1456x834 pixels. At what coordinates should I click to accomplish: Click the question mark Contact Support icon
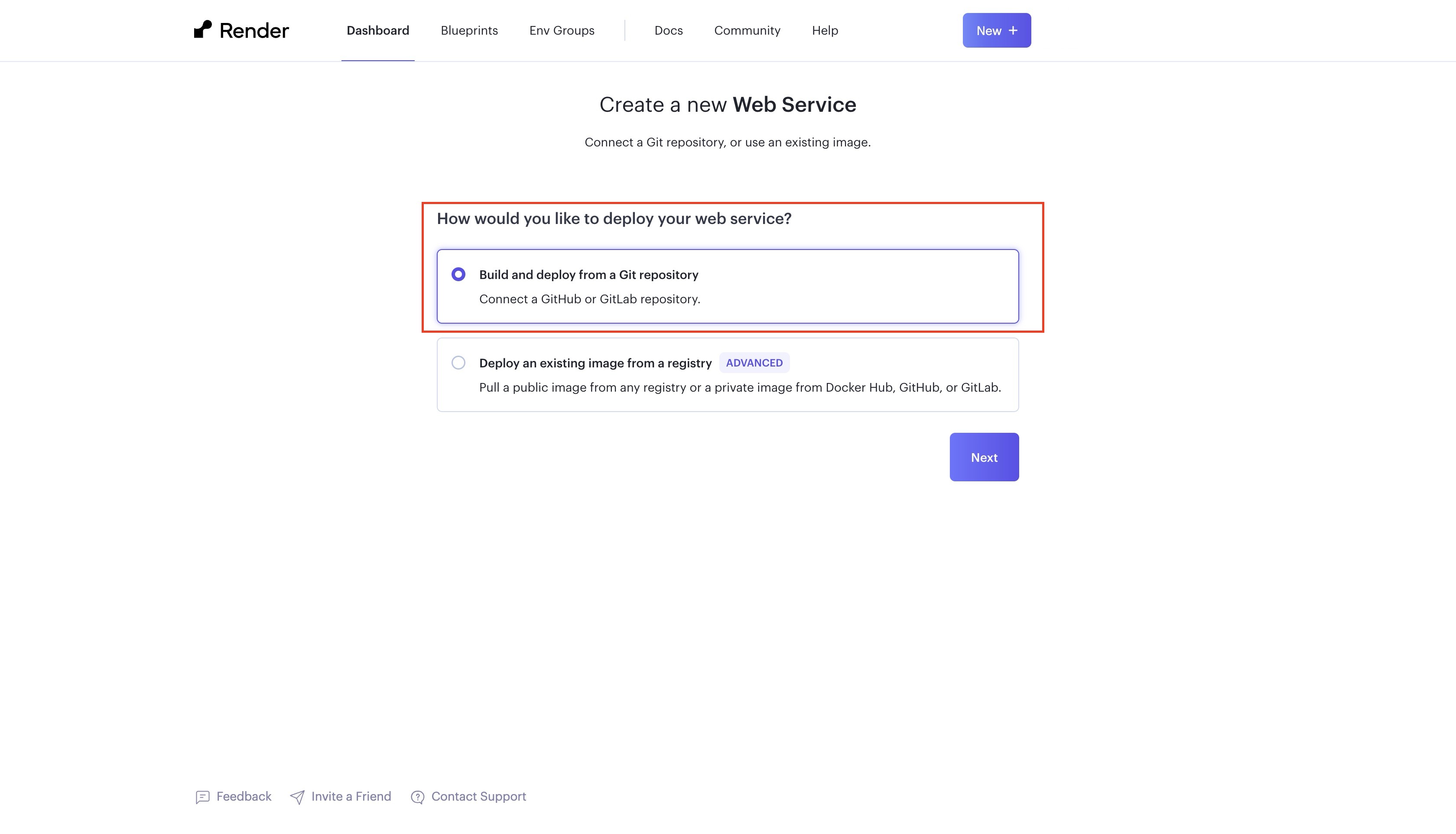pos(418,797)
